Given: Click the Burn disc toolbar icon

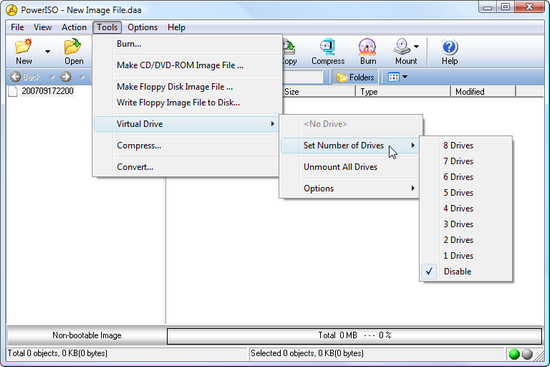Looking at the screenshot, I should 367,47.
